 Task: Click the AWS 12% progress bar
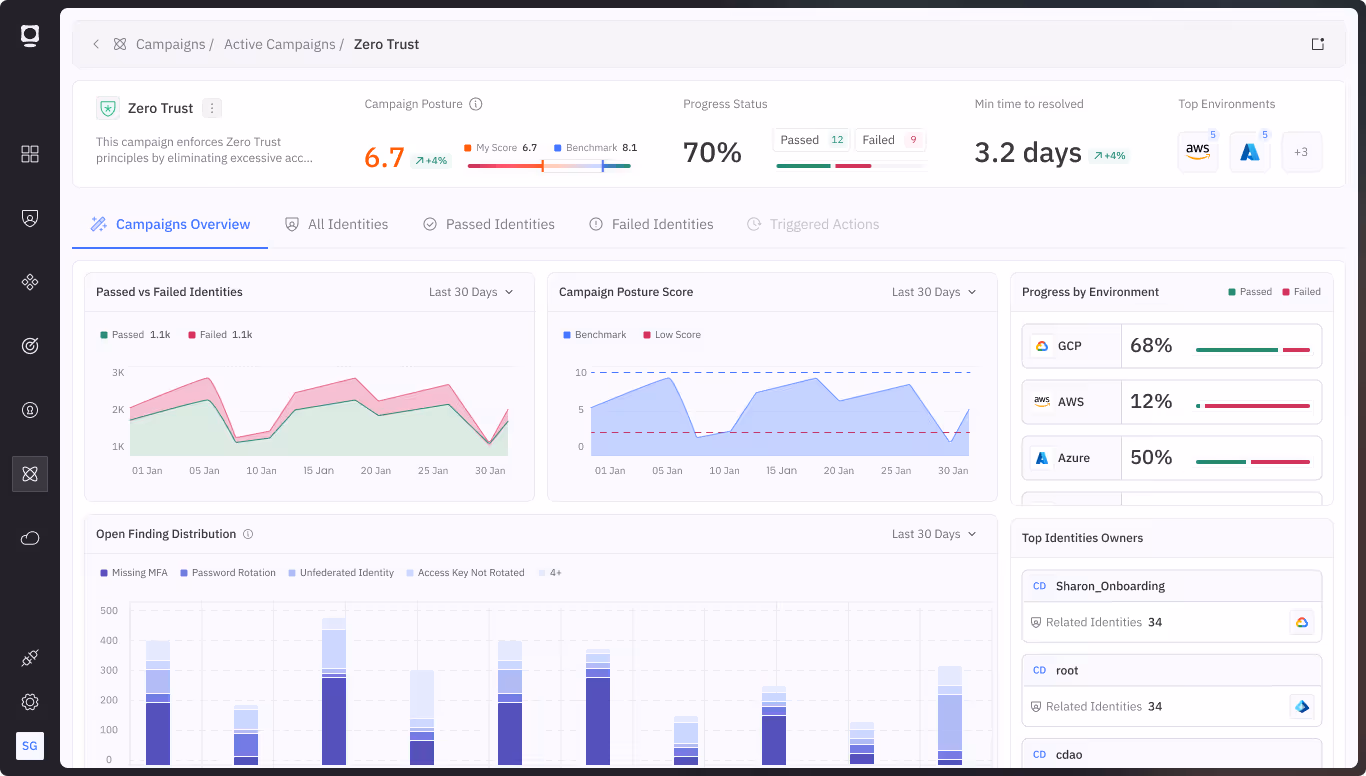click(1253, 406)
